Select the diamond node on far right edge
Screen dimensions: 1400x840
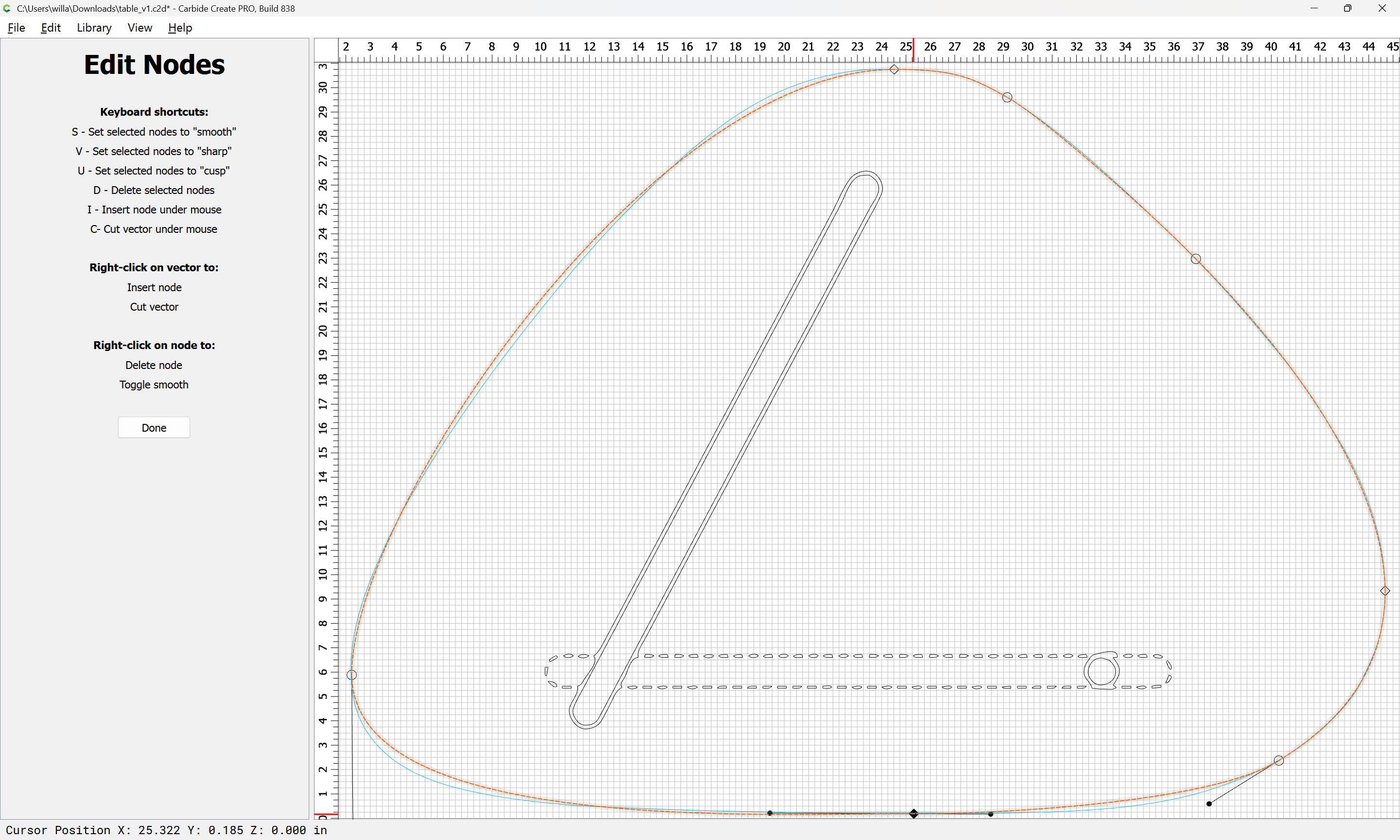(1385, 591)
